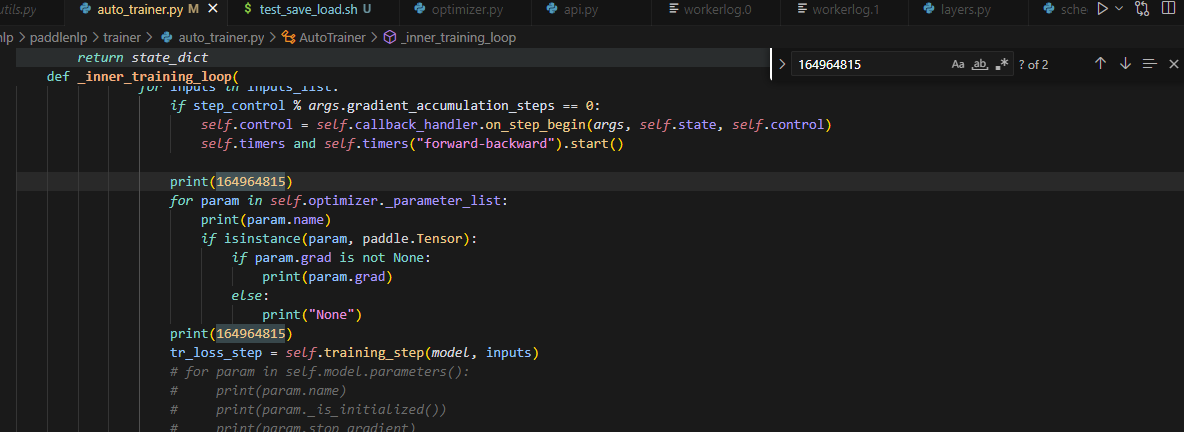Click inside the find input field
The height and width of the screenshot is (432, 1184).
[865, 64]
